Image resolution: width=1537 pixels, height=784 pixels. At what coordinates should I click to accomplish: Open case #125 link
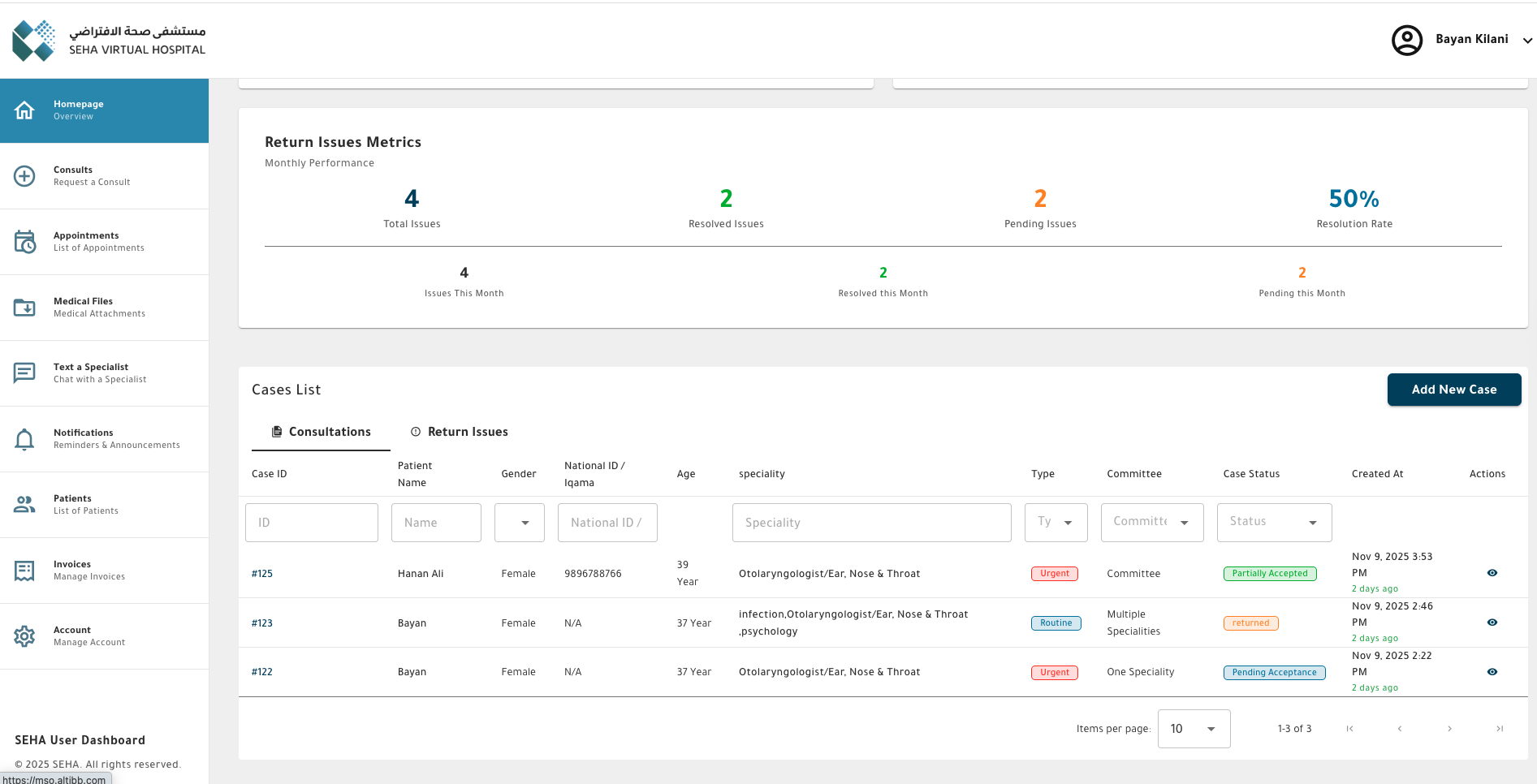point(262,574)
